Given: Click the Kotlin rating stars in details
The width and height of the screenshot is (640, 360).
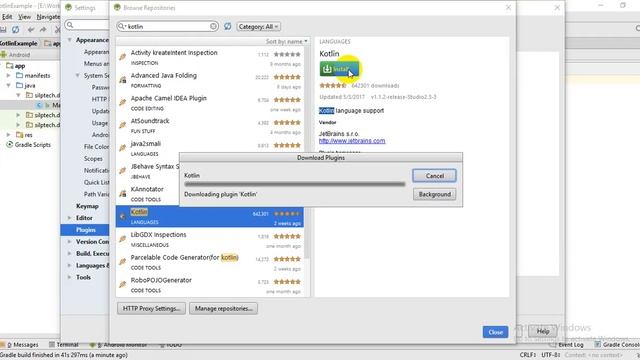Looking at the screenshot, I should [333, 86].
